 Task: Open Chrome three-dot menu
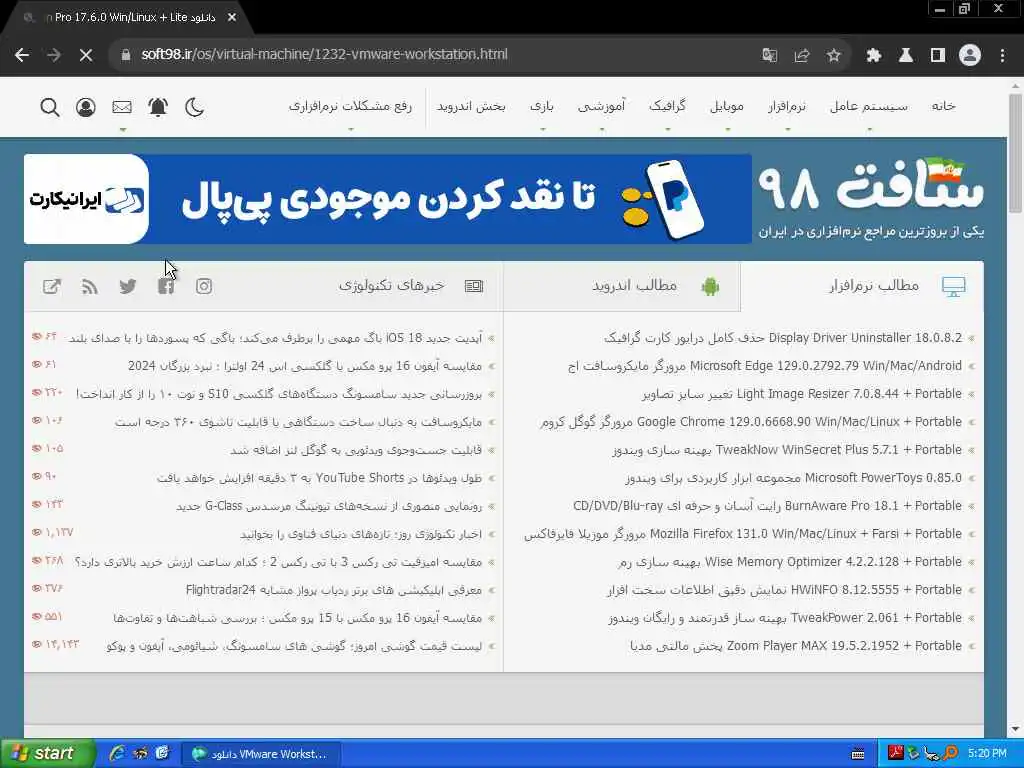1002,56
